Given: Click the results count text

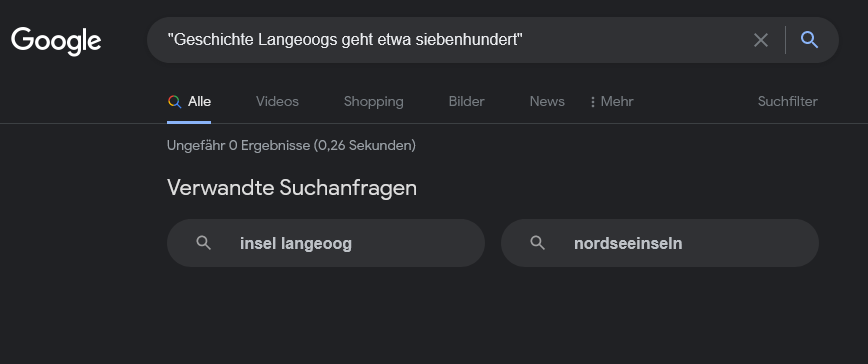Looking at the screenshot, I should point(291,145).
